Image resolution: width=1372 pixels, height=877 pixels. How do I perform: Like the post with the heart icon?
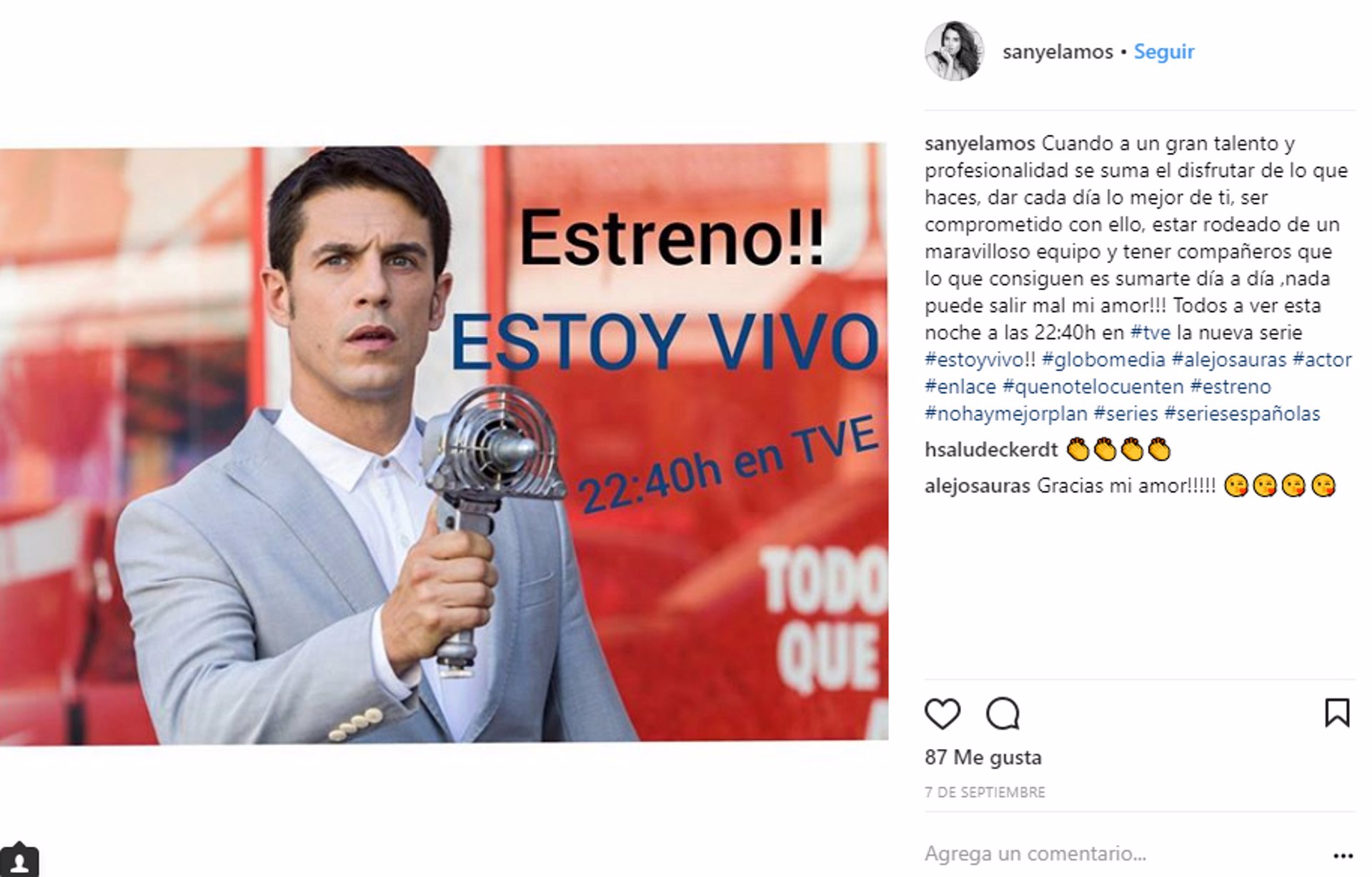click(943, 713)
